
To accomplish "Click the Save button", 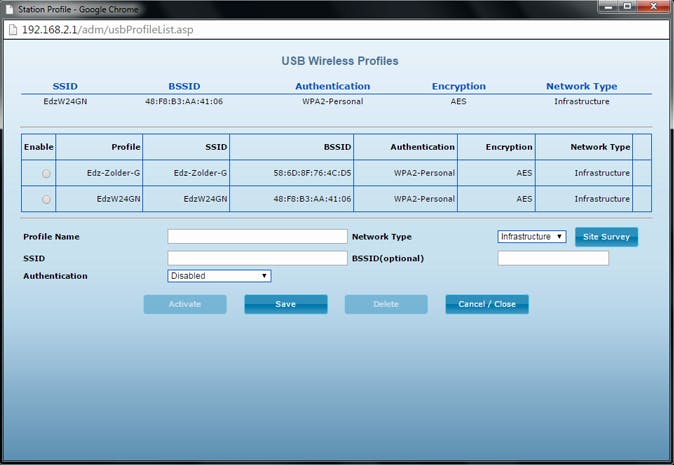I will point(286,304).
